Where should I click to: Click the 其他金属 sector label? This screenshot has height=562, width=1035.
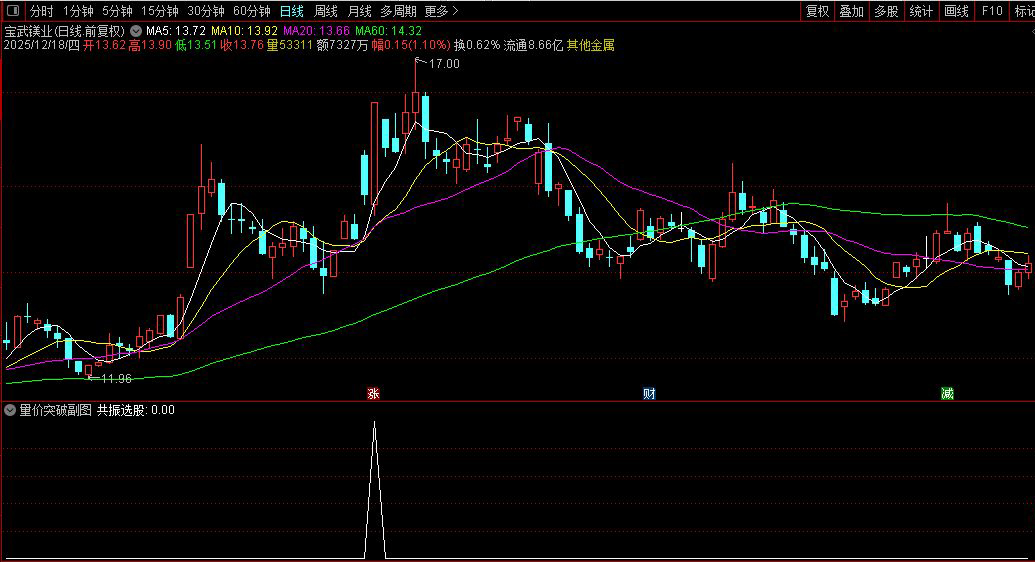(591, 46)
